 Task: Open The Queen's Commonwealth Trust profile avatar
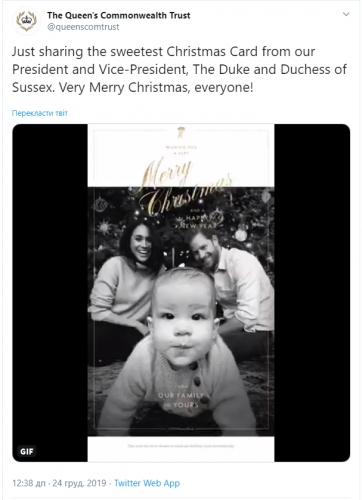coord(27,21)
